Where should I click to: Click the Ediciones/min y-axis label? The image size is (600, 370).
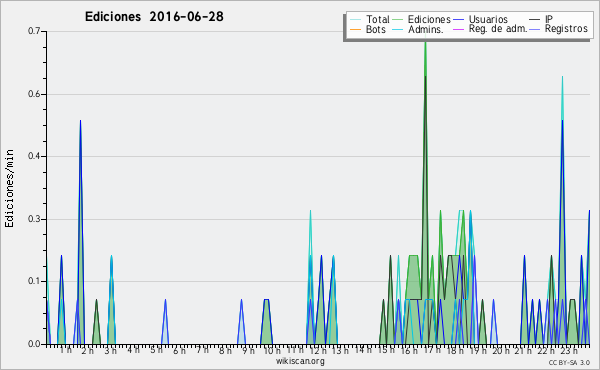pos(9,188)
